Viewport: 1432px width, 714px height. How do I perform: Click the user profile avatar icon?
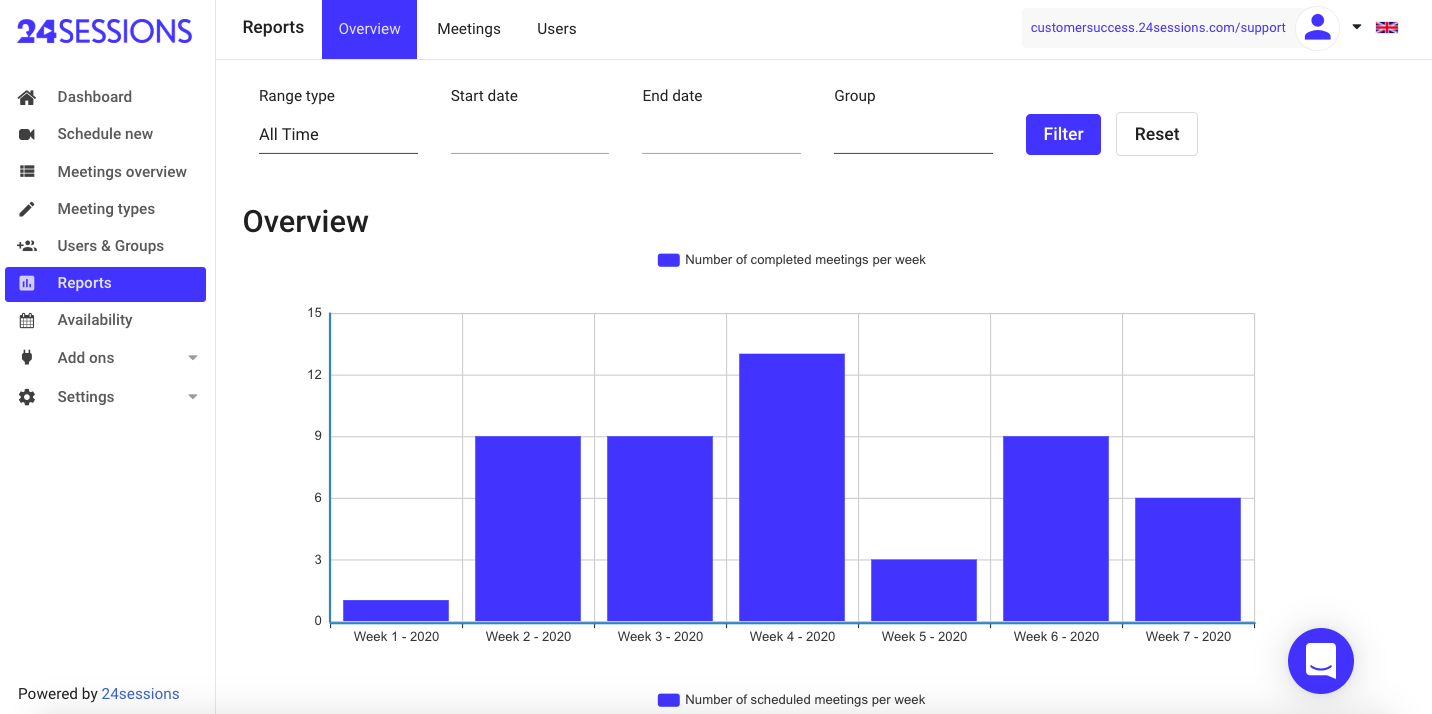point(1317,28)
